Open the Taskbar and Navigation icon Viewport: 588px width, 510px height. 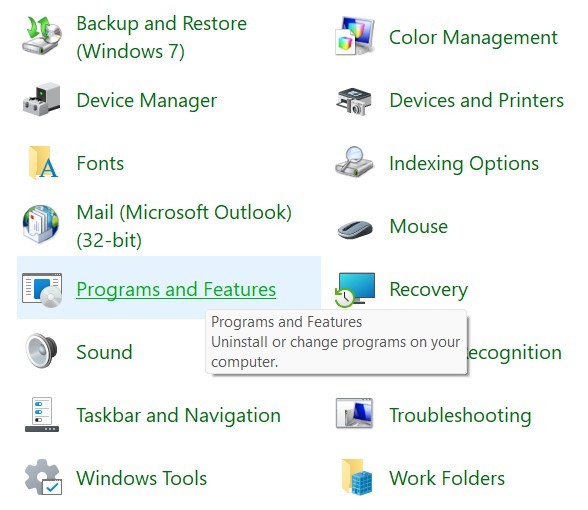point(42,414)
